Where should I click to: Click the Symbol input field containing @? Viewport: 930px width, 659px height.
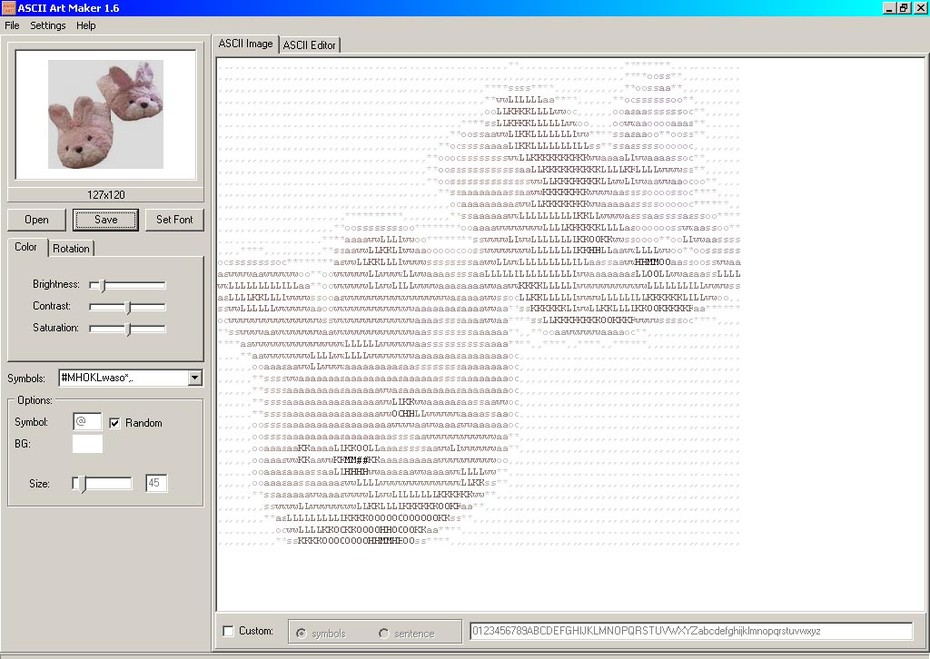(x=87, y=422)
